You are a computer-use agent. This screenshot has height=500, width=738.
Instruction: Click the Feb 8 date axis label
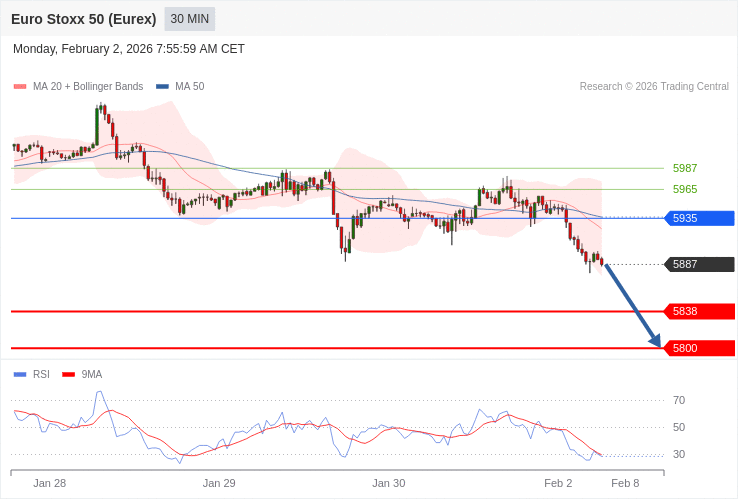click(x=625, y=483)
